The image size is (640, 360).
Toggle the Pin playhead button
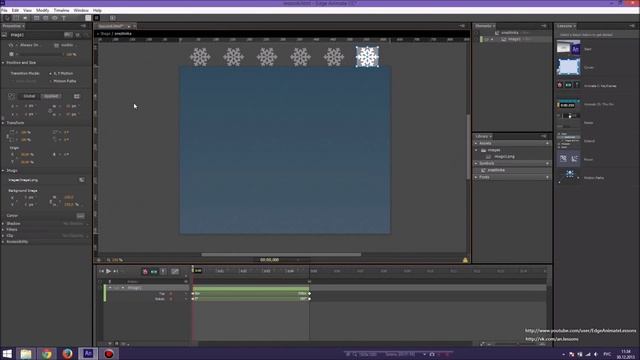tap(163, 271)
